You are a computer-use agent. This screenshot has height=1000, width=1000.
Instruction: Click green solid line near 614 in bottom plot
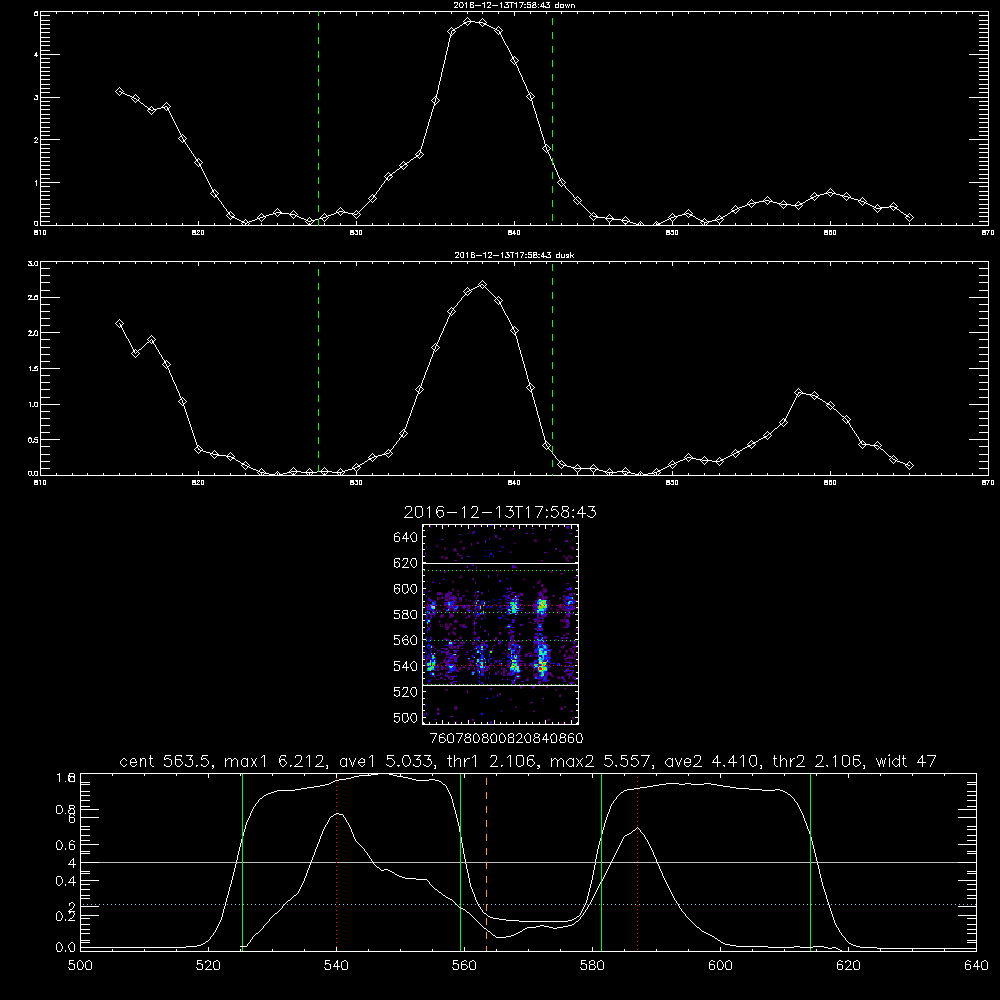tap(811, 864)
